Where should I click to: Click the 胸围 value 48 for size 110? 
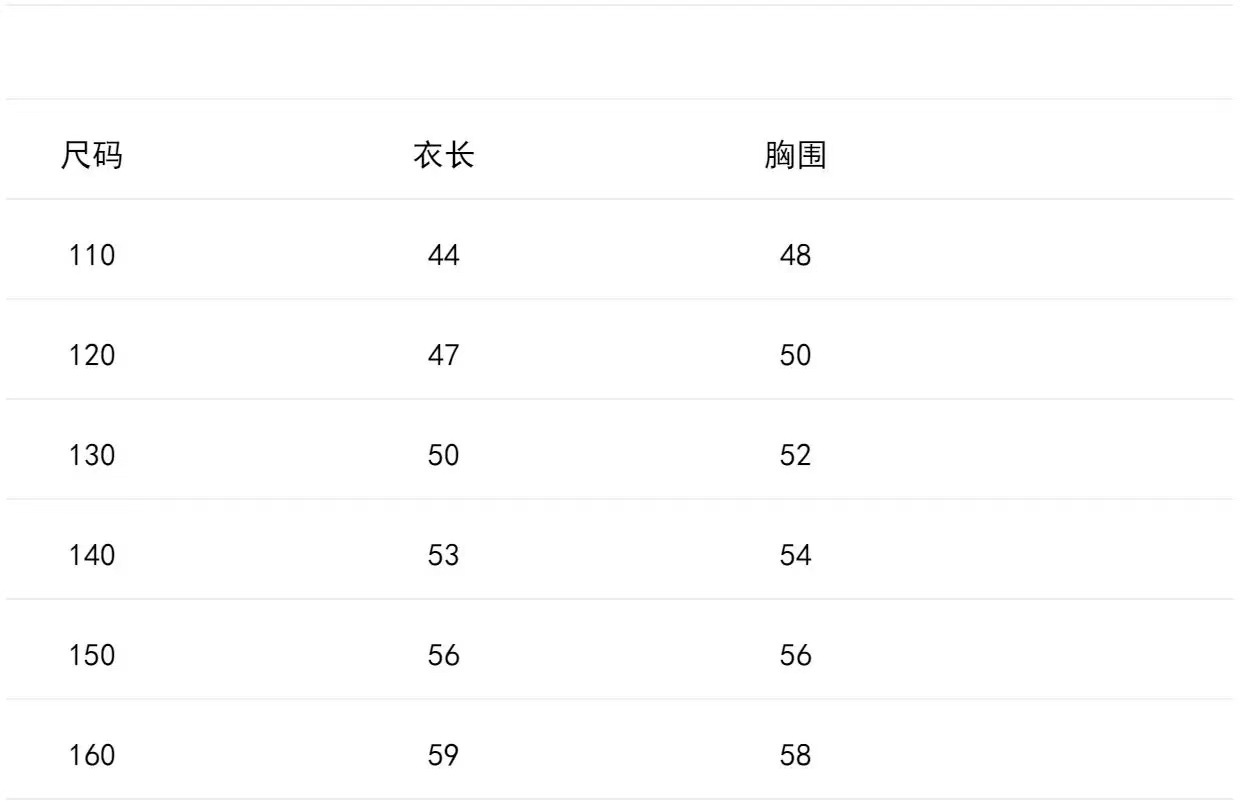click(x=795, y=256)
